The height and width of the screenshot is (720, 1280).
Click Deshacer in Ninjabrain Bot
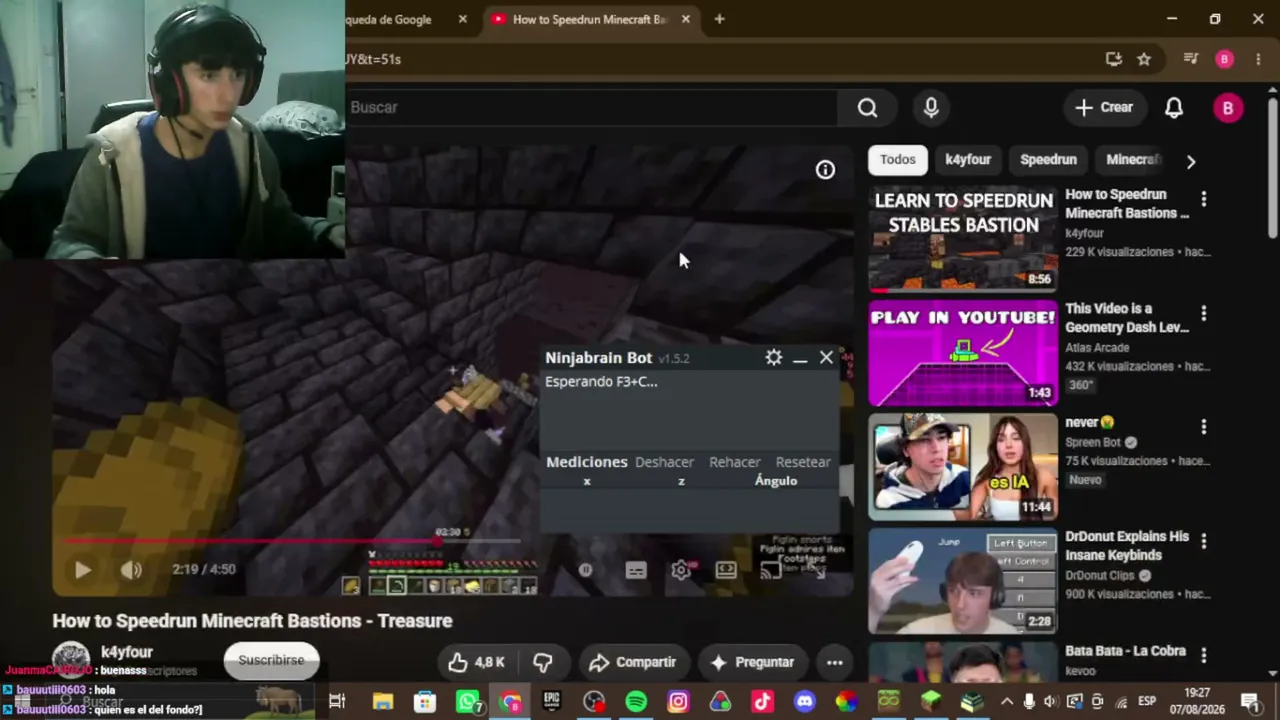tap(664, 462)
